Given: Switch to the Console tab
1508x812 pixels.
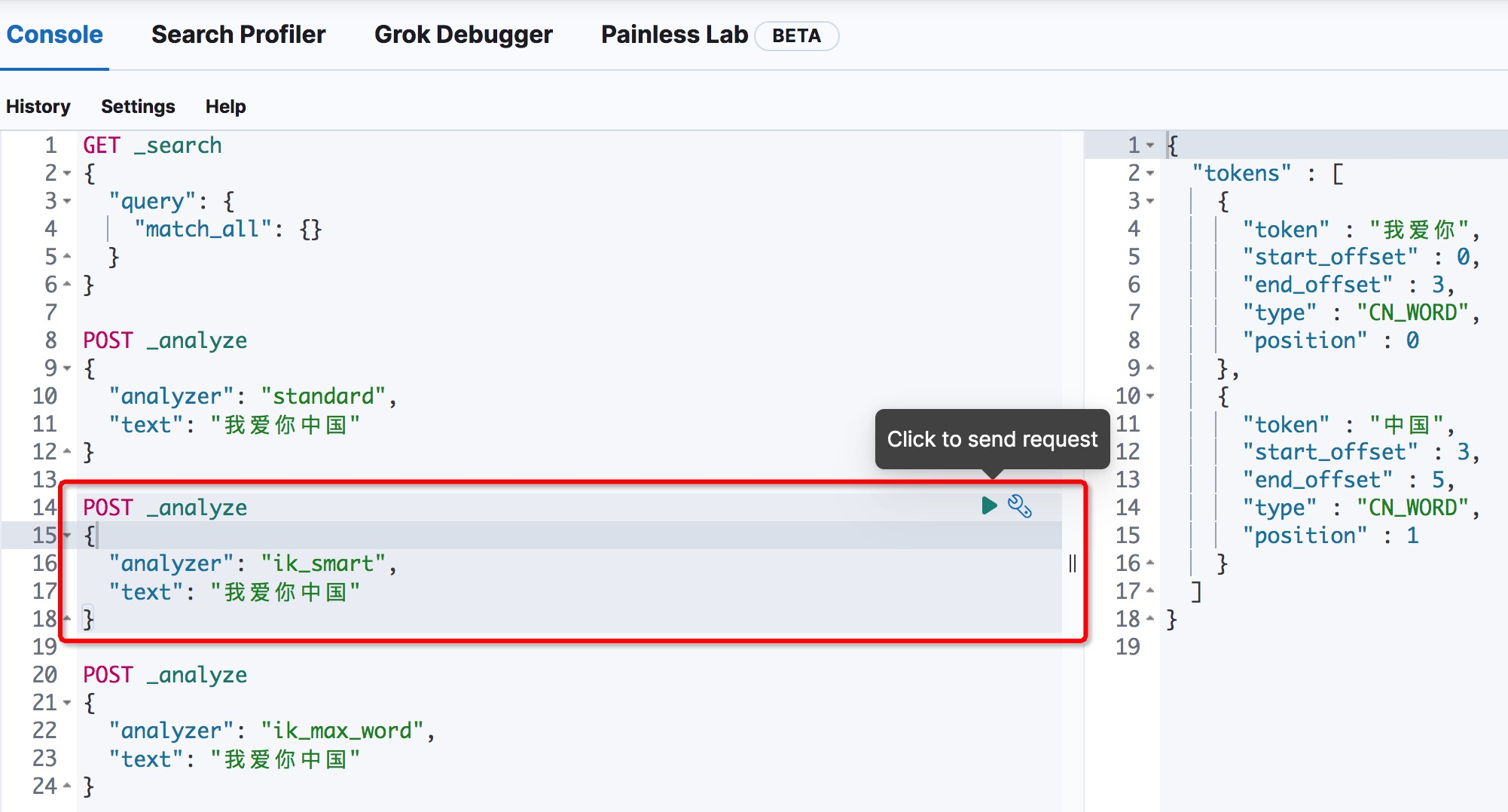Looking at the screenshot, I should (x=54, y=35).
